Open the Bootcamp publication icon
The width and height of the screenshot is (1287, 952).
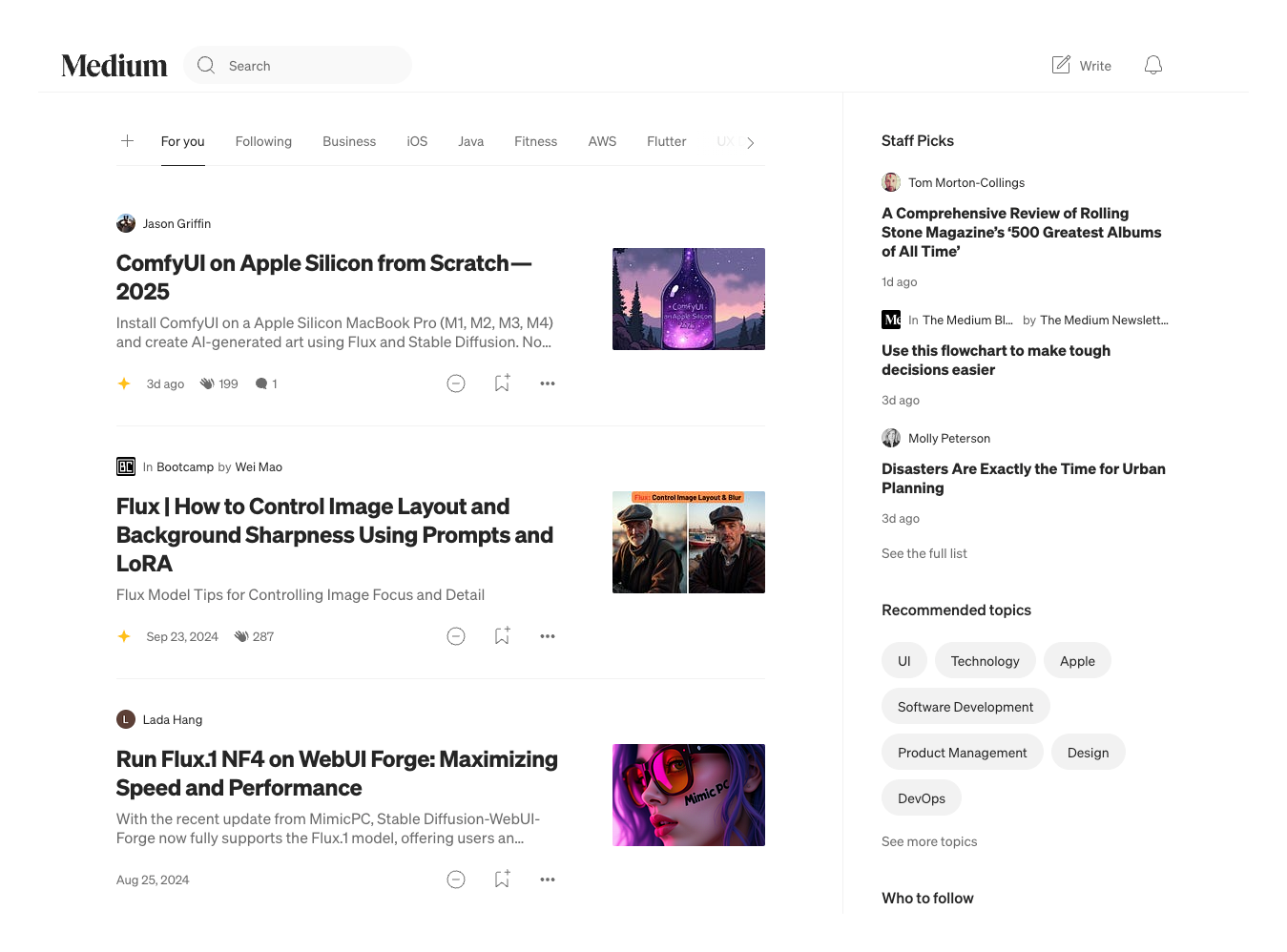pos(125,466)
